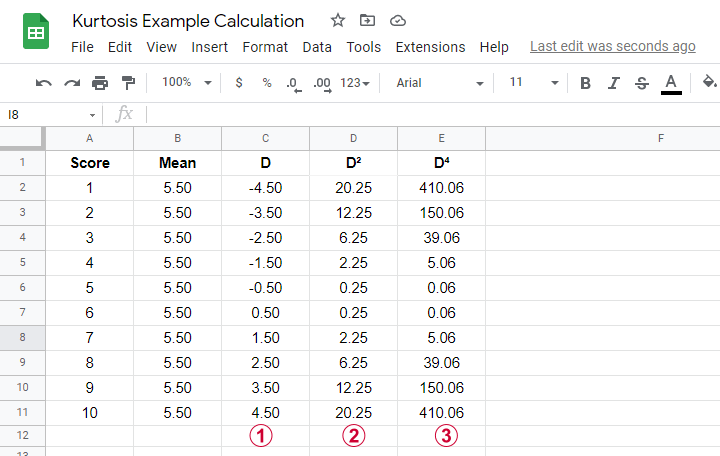This screenshot has height=456, width=720.
Task: Toggle Italic formatting
Action: tap(613, 83)
